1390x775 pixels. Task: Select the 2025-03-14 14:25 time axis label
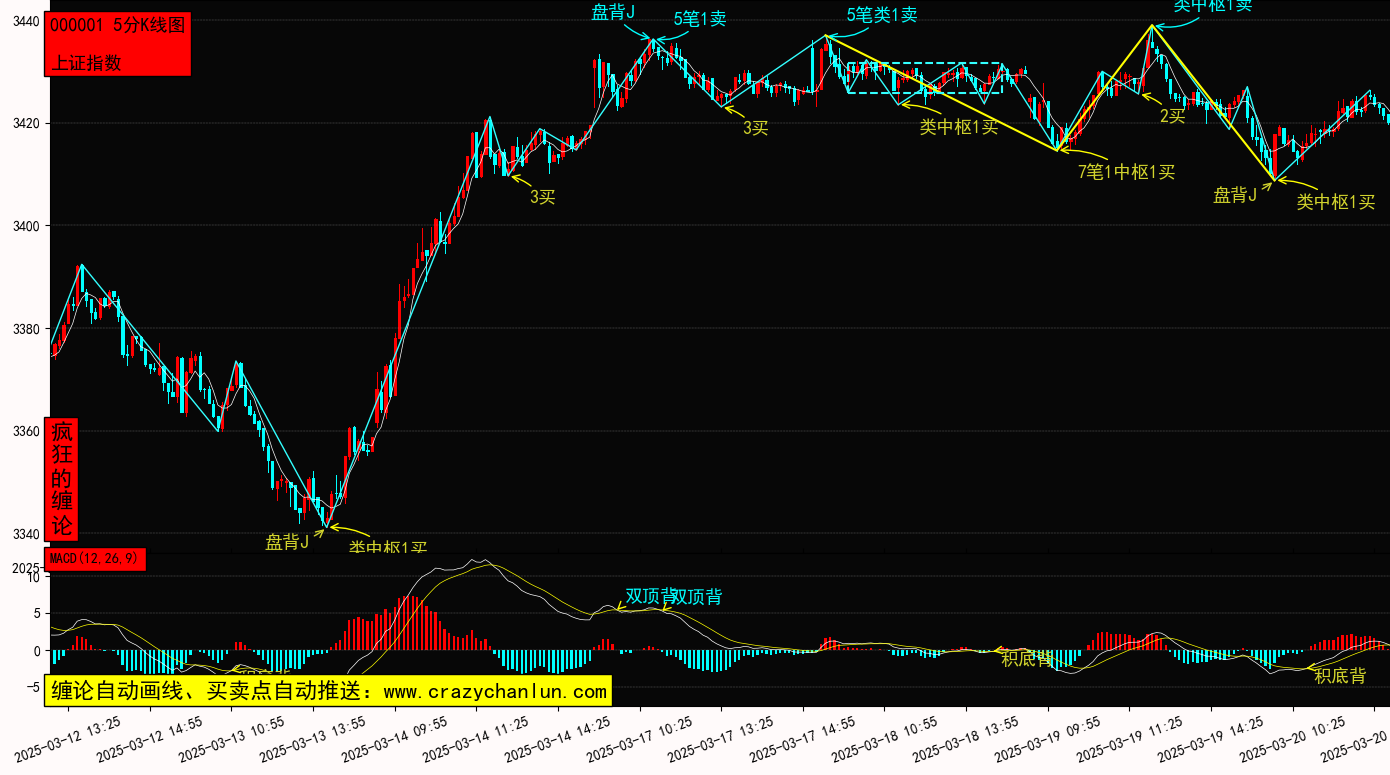pos(559,739)
